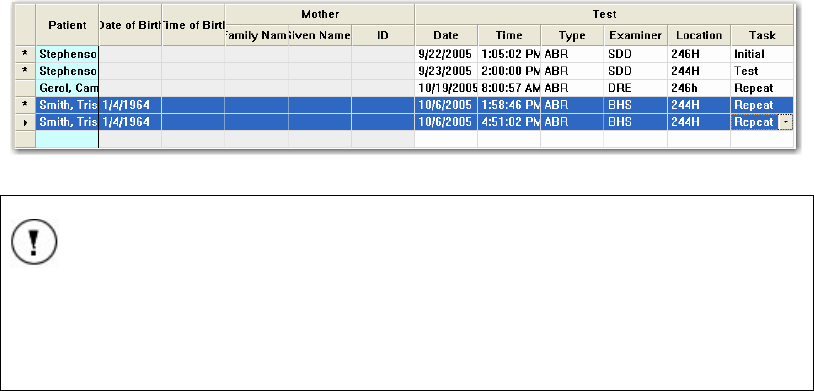Image resolution: width=814 pixels, height=391 pixels.
Task: Click the Repeat task cell in the Gerol, Cam row
Action: [762, 88]
